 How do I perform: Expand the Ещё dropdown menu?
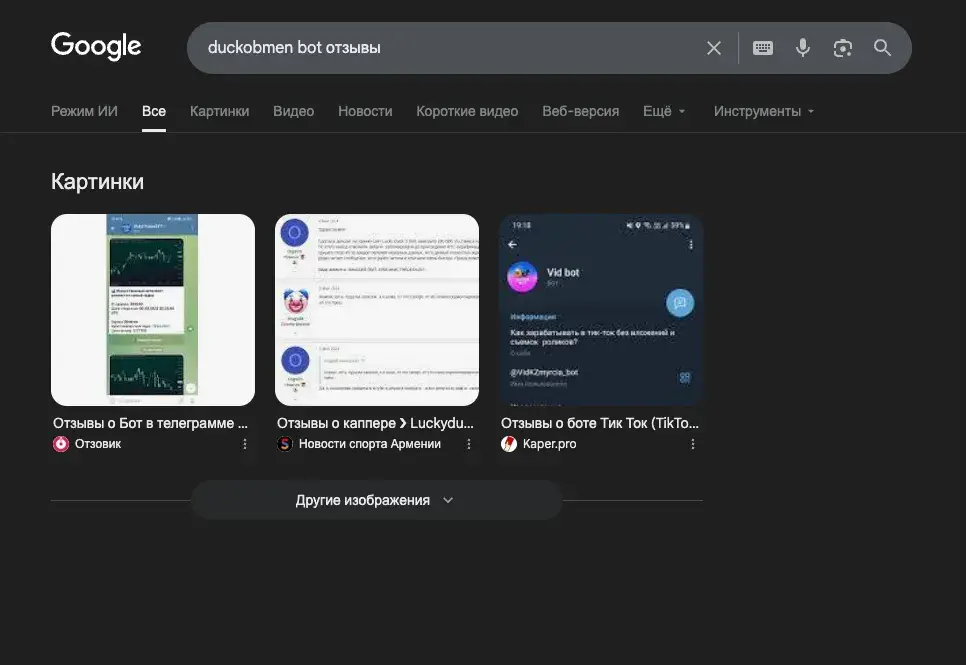[x=664, y=112]
